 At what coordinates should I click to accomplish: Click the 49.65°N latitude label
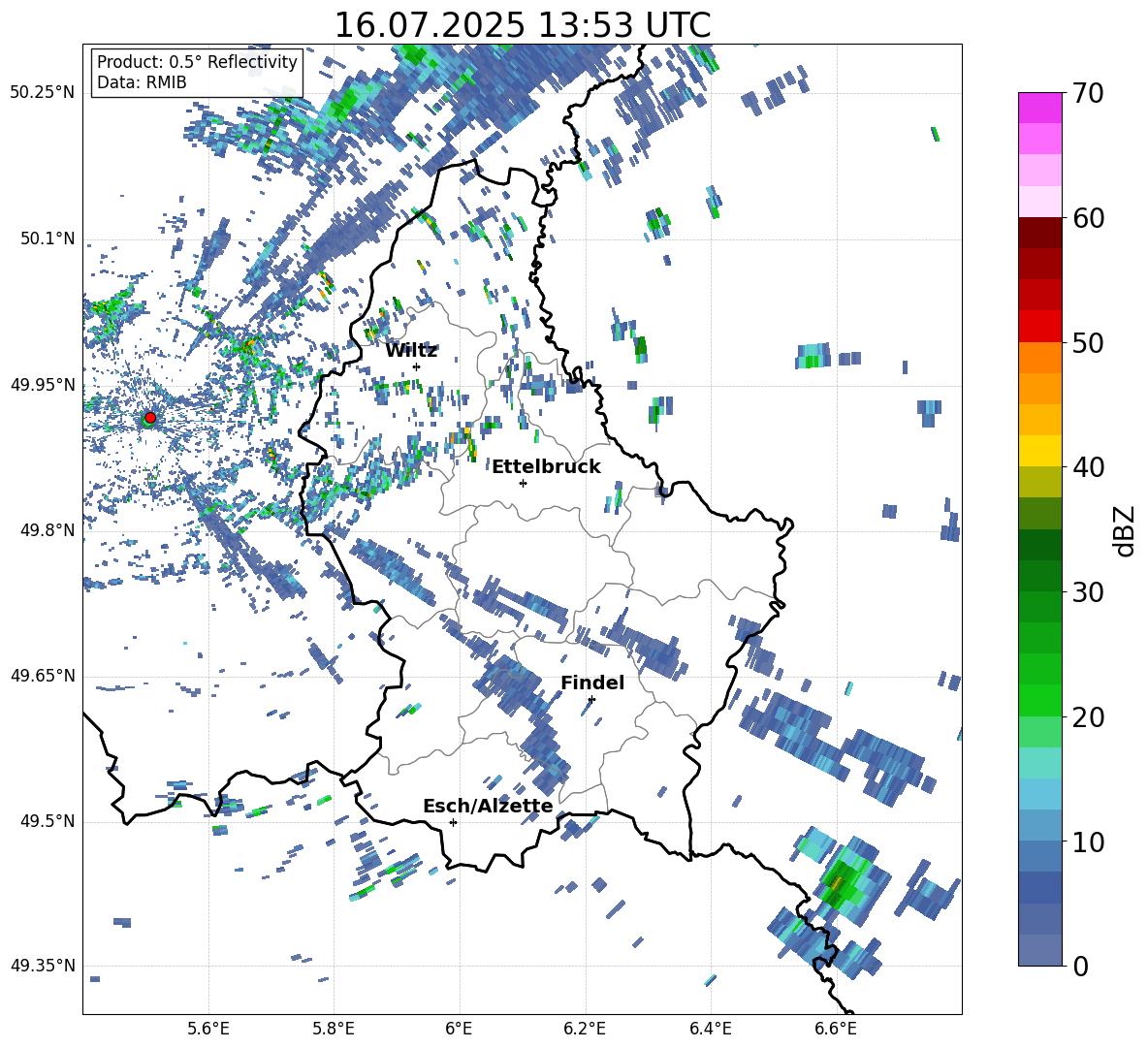[43, 676]
